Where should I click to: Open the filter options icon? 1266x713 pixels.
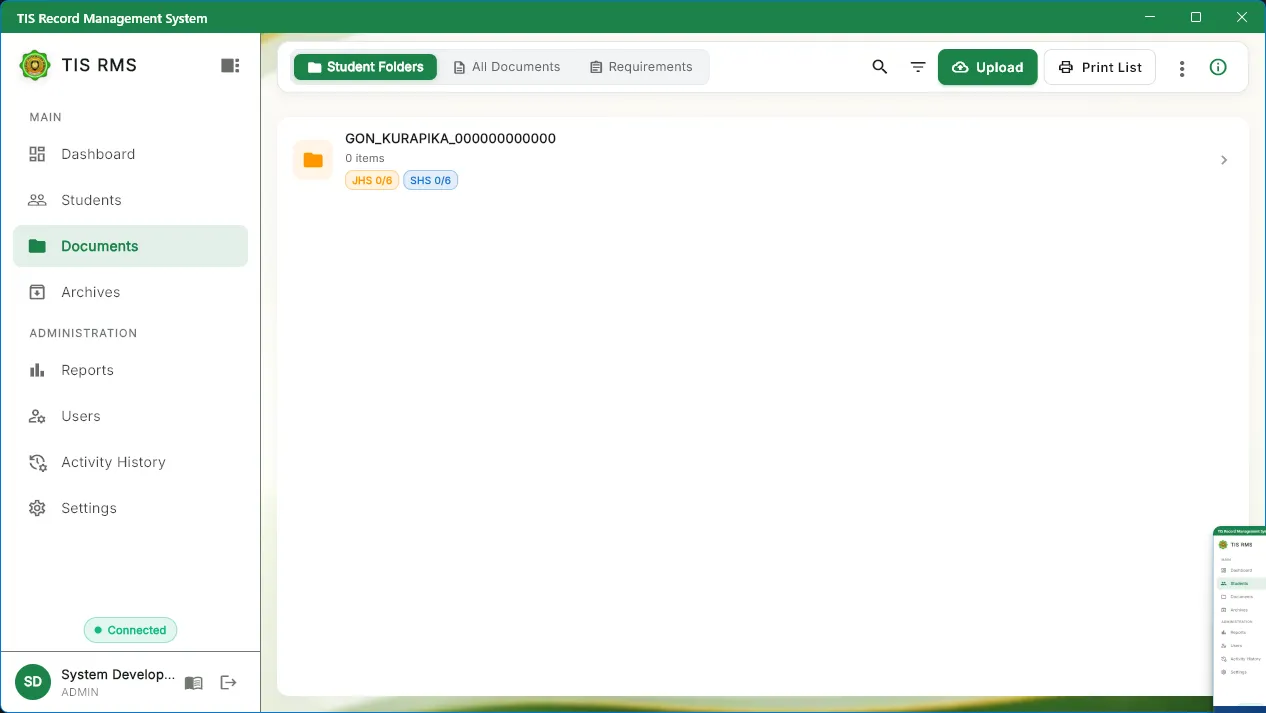tap(918, 67)
